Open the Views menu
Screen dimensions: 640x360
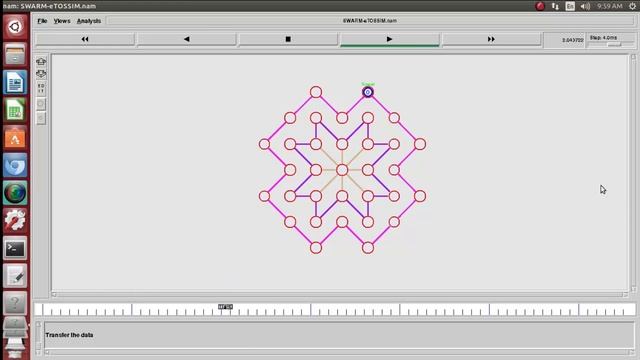(62, 21)
